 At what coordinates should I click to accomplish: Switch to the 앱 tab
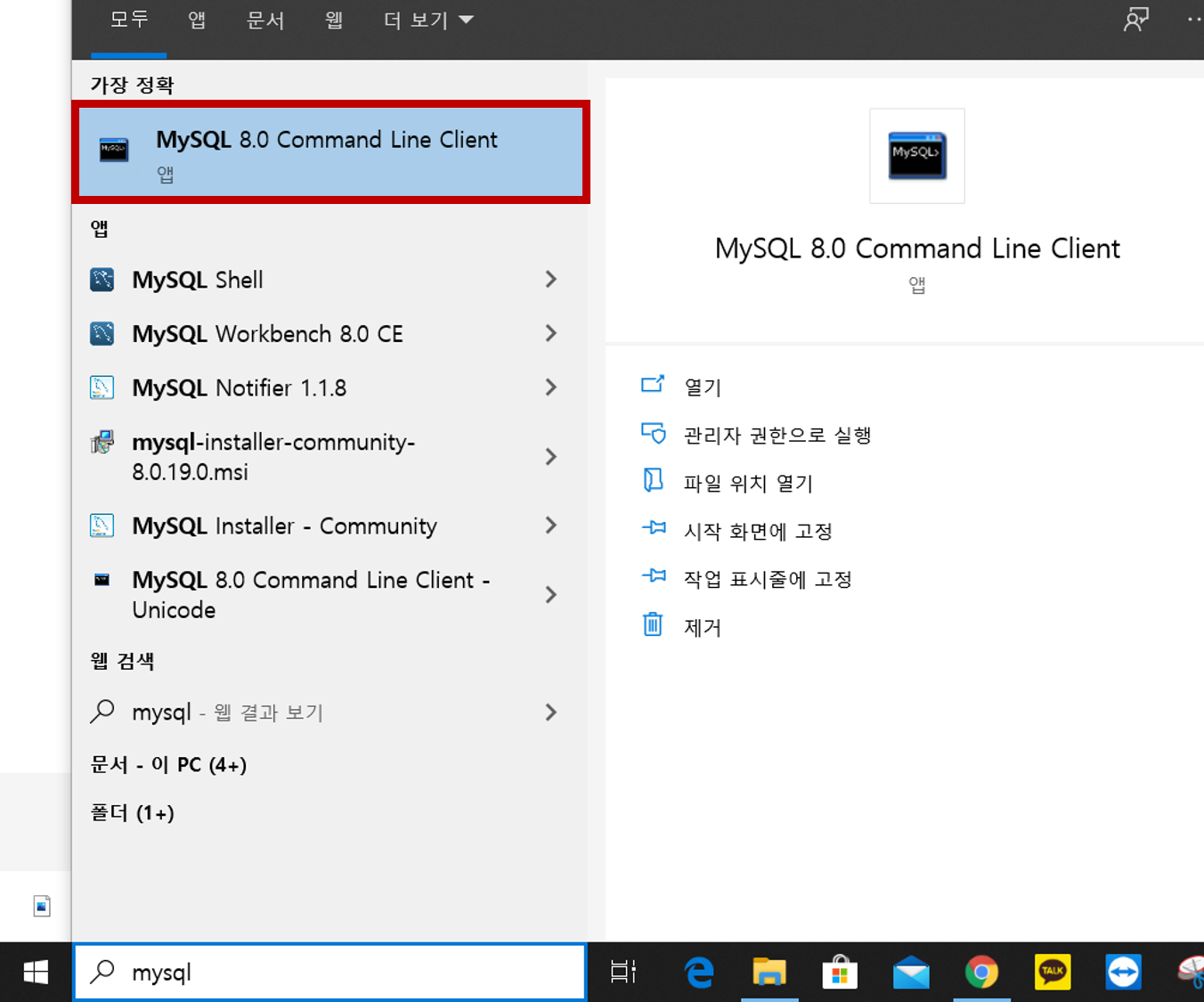[x=197, y=20]
